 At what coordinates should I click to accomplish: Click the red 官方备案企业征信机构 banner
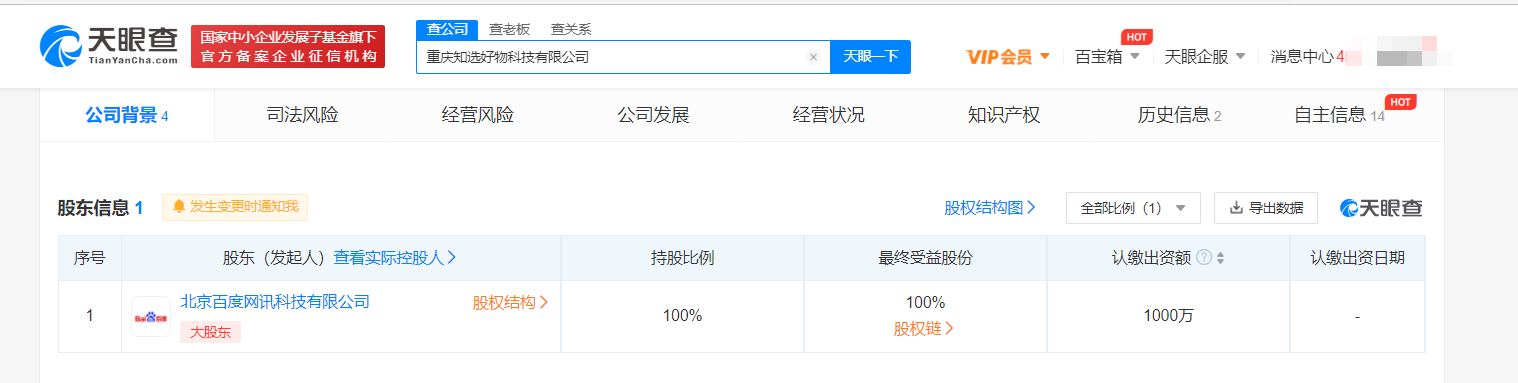coord(288,46)
